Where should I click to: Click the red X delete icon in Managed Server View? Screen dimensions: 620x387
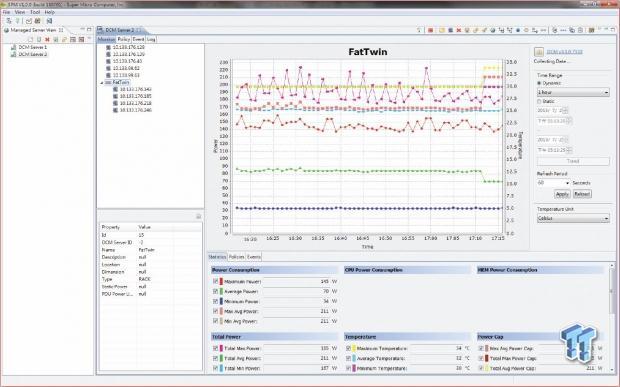47,40
